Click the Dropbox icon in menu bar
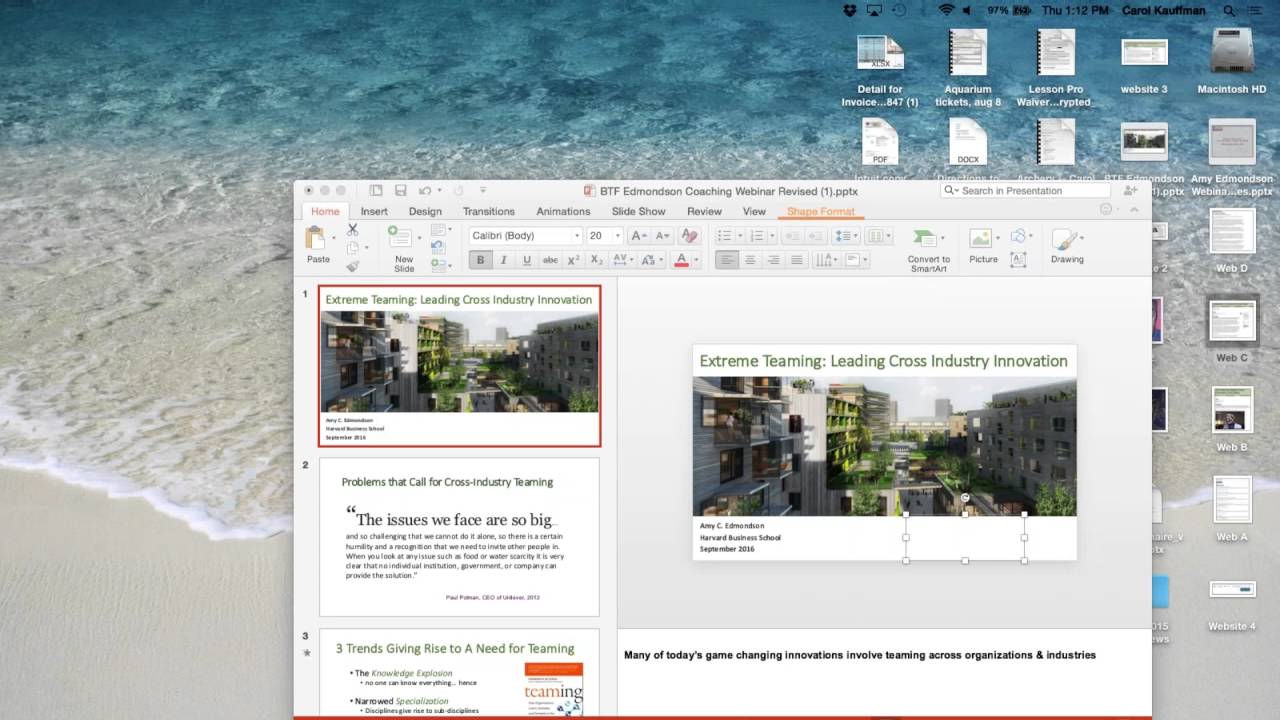 [x=849, y=10]
